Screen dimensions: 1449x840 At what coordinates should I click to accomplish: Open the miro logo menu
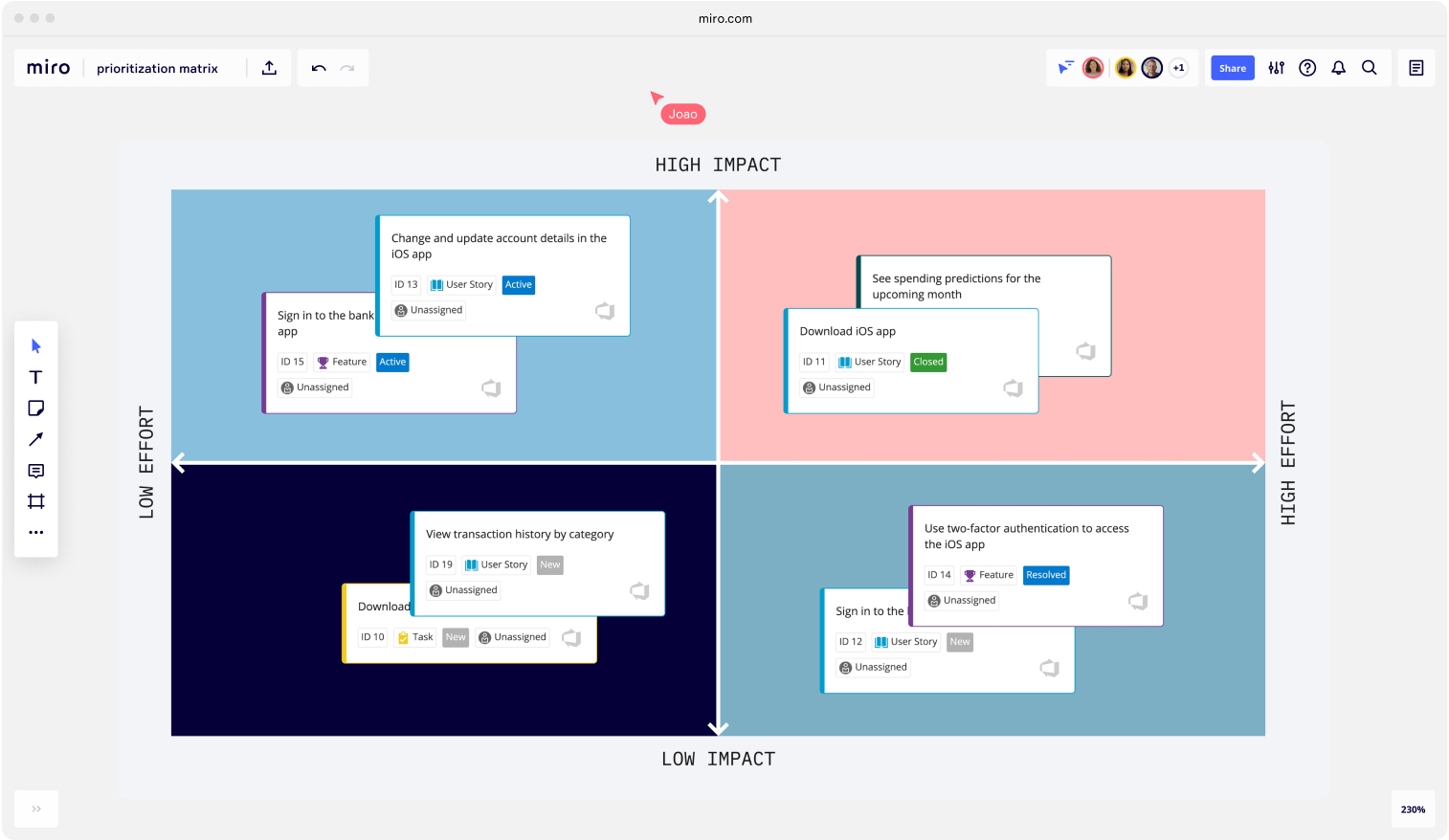pyautogui.click(x=47, y=67)
